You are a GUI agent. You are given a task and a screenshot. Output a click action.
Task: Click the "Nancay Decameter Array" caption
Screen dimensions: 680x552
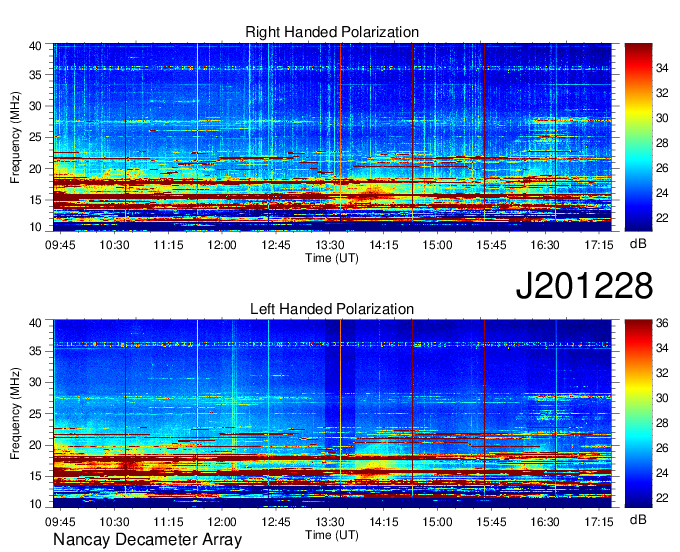[x=147, y=540]
